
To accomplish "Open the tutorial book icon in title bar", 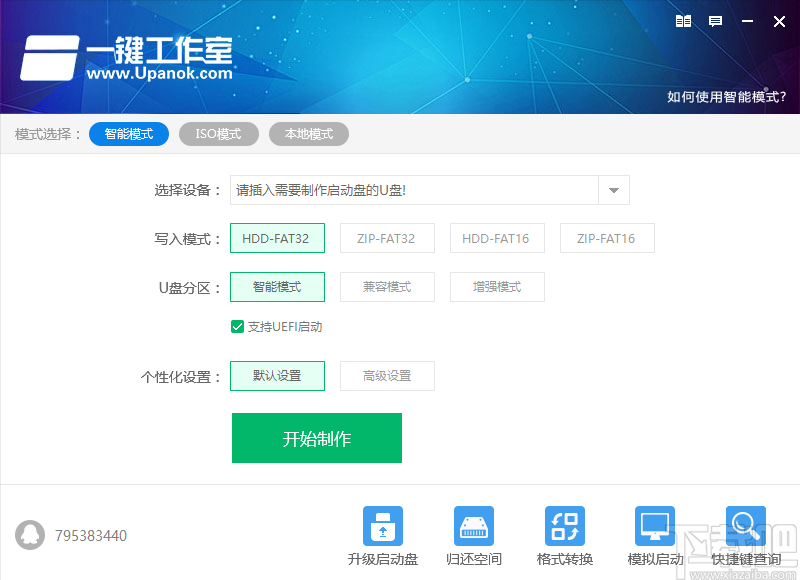I will click(x=683, y=21).
